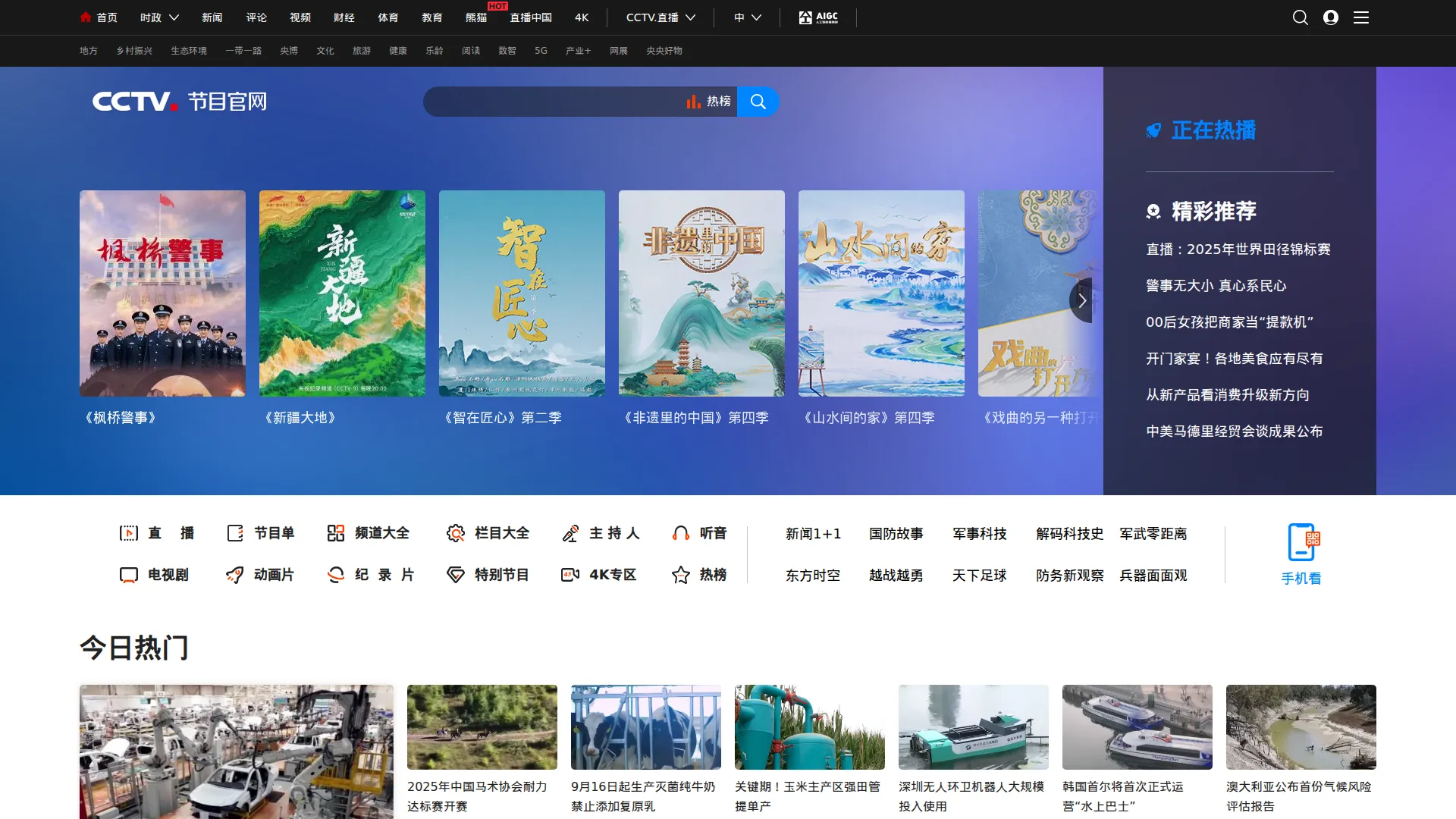Click the 热榜 star icon
Image resolution: width=1456 pixels, height=819 pixels.
[681, 575]
